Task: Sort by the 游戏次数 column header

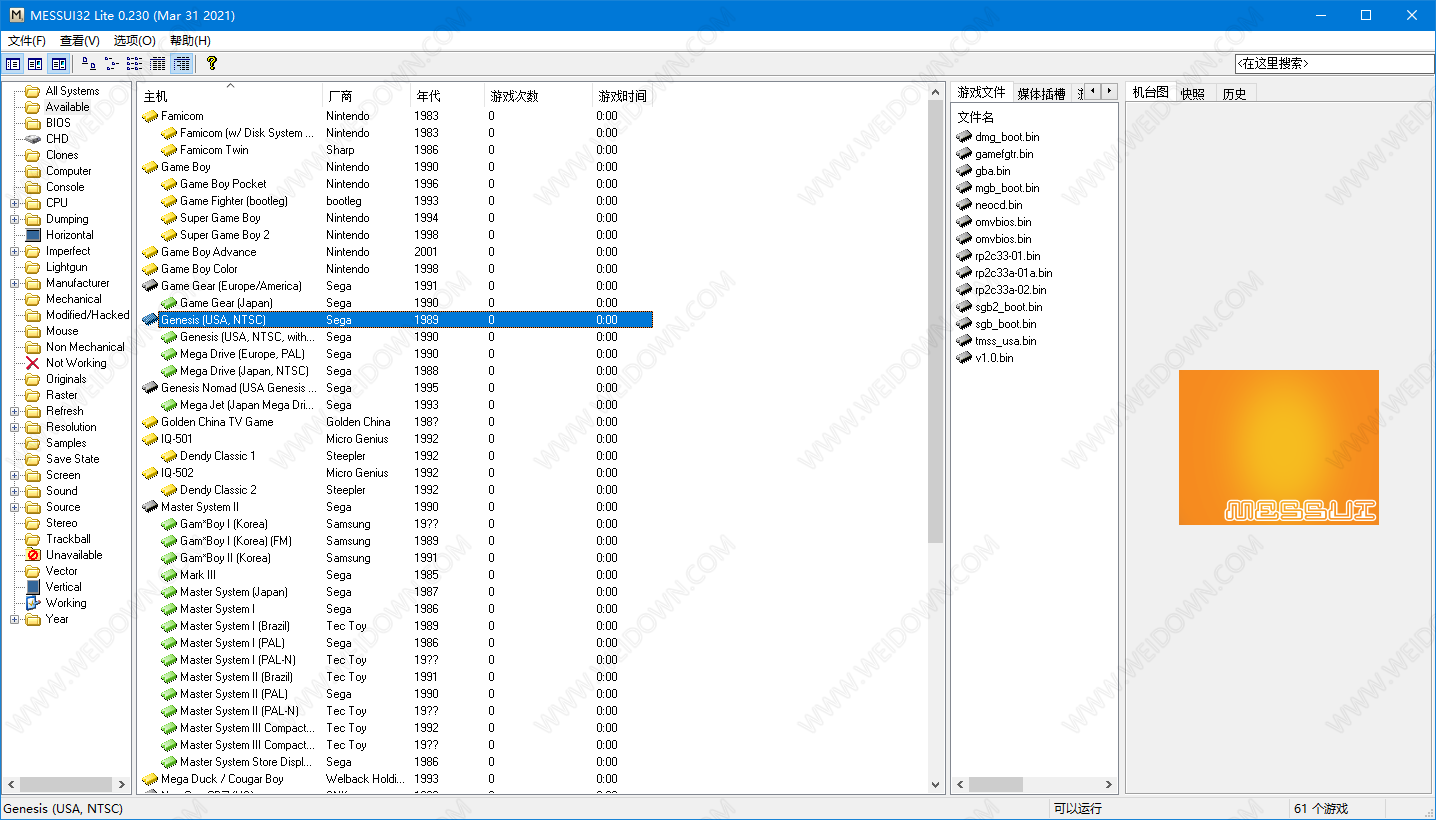Action: tap(537, 96)
